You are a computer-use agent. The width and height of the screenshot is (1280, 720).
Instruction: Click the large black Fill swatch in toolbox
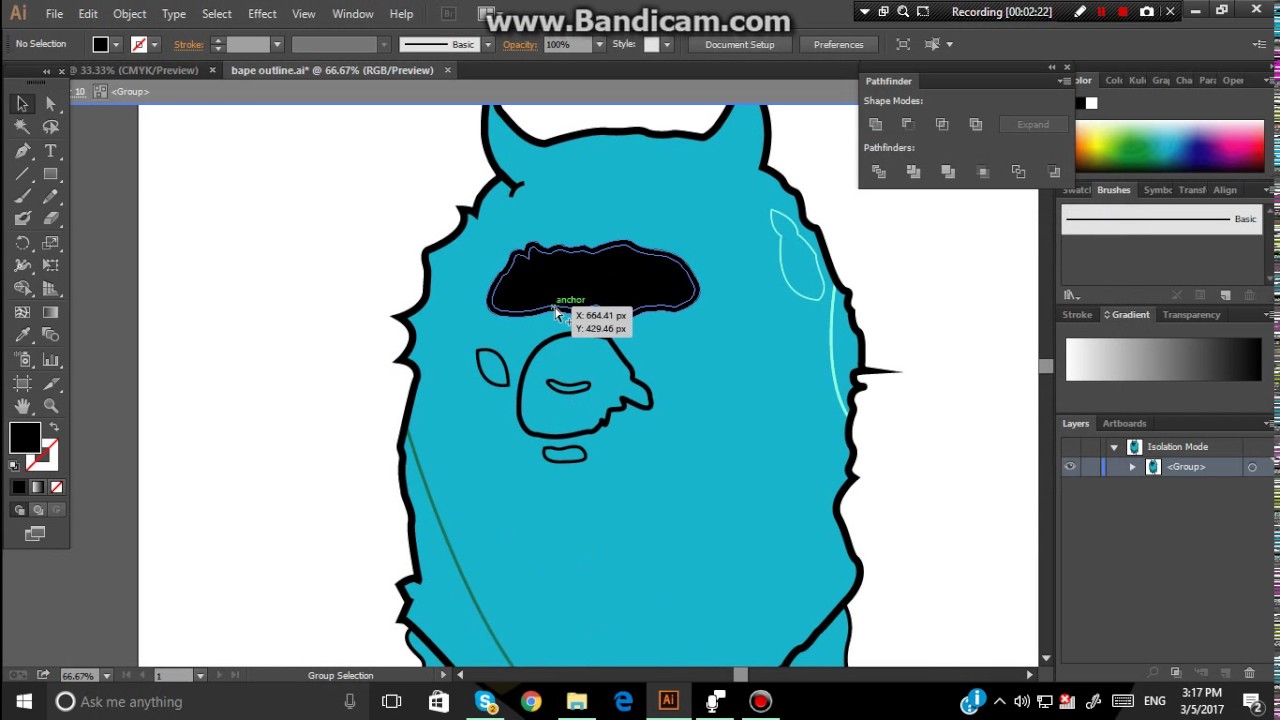click(x=25, y=437)
